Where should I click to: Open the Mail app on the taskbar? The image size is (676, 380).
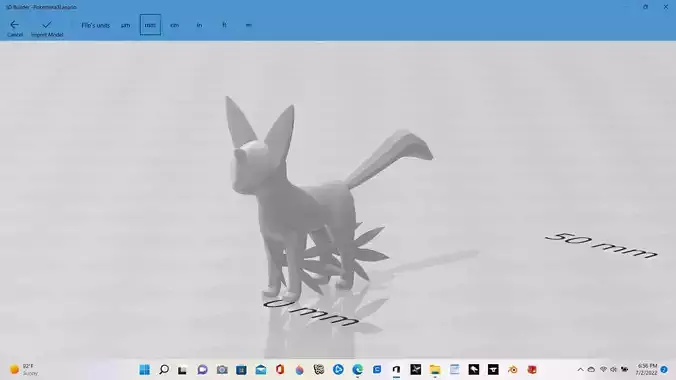click(261, 370)
